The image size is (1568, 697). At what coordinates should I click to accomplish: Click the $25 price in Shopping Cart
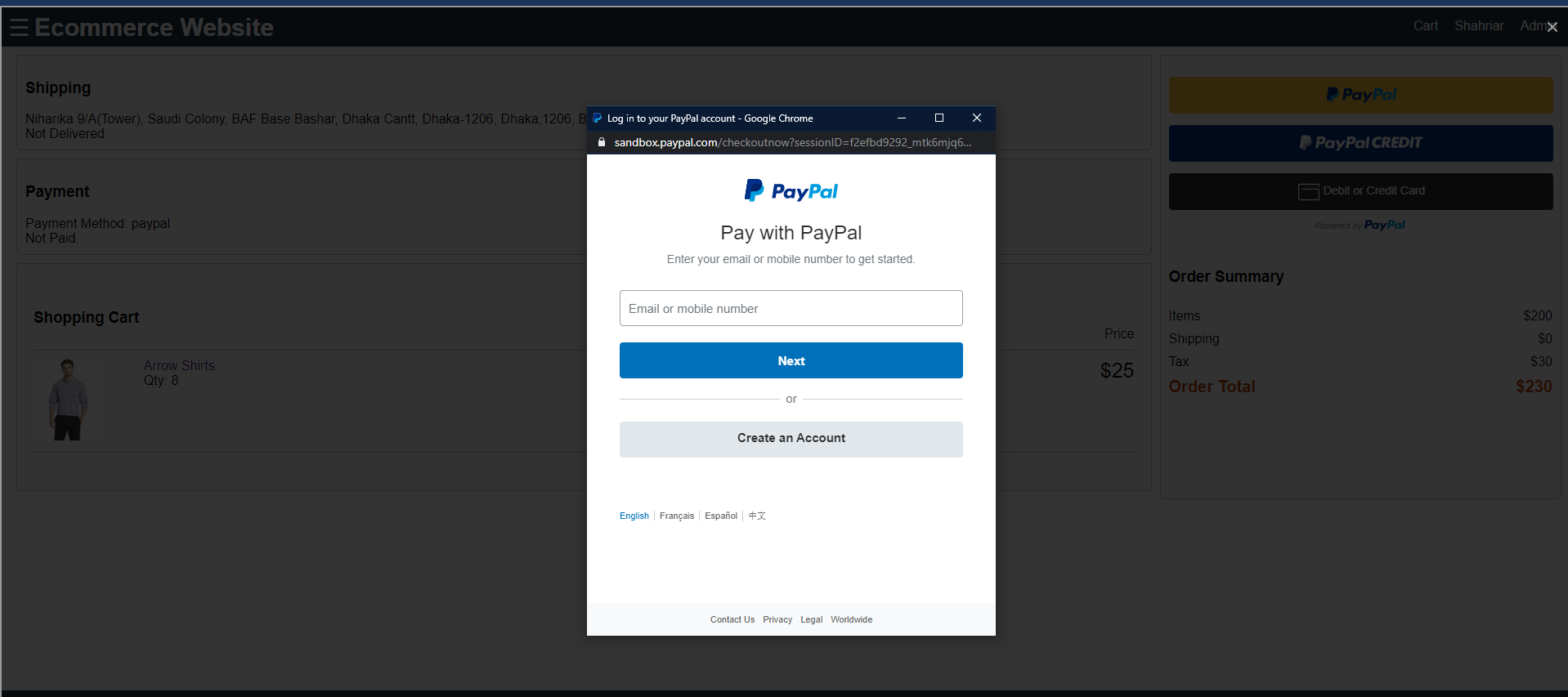click(x=1117, y=371)
